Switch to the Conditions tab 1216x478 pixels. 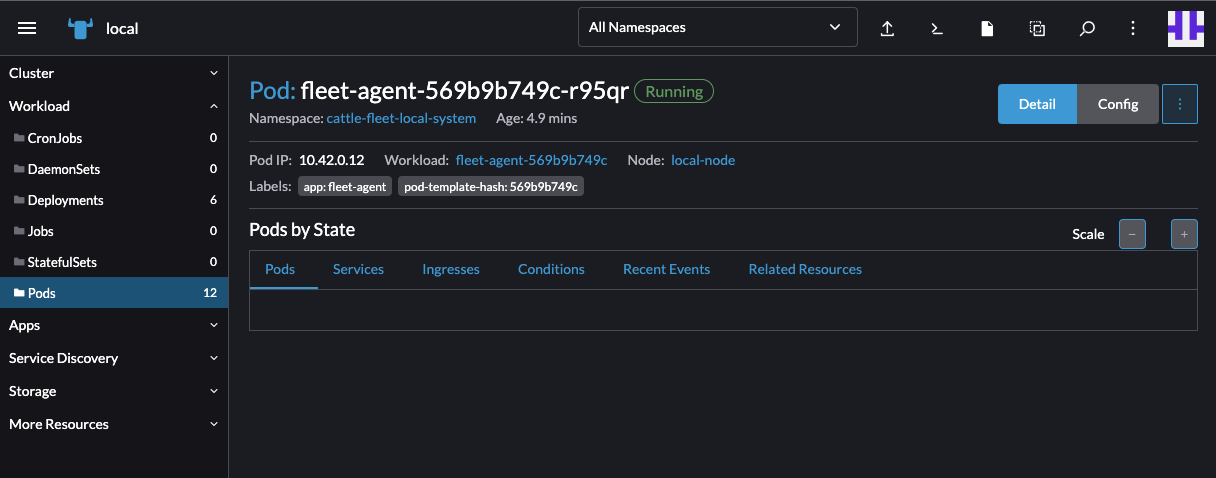coord(551,269)
